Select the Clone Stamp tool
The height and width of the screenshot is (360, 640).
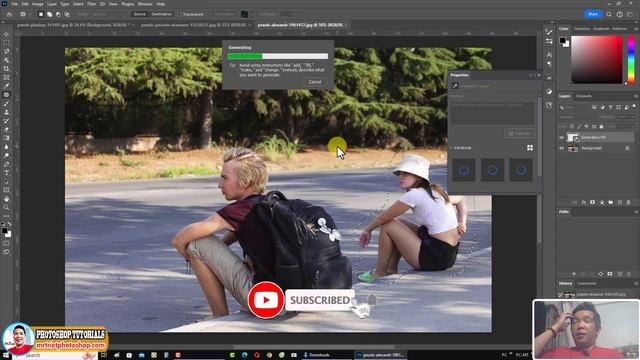pyautogui.click(x=6, y=112)
